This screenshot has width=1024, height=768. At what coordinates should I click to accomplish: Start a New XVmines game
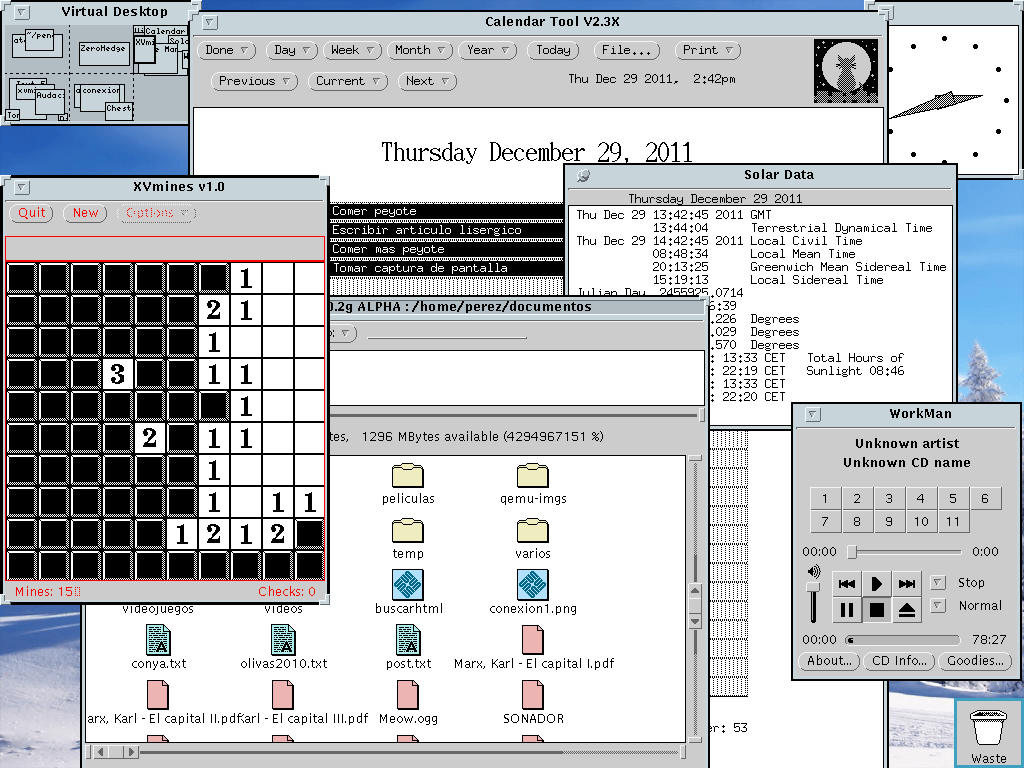(x=85, y=214)
